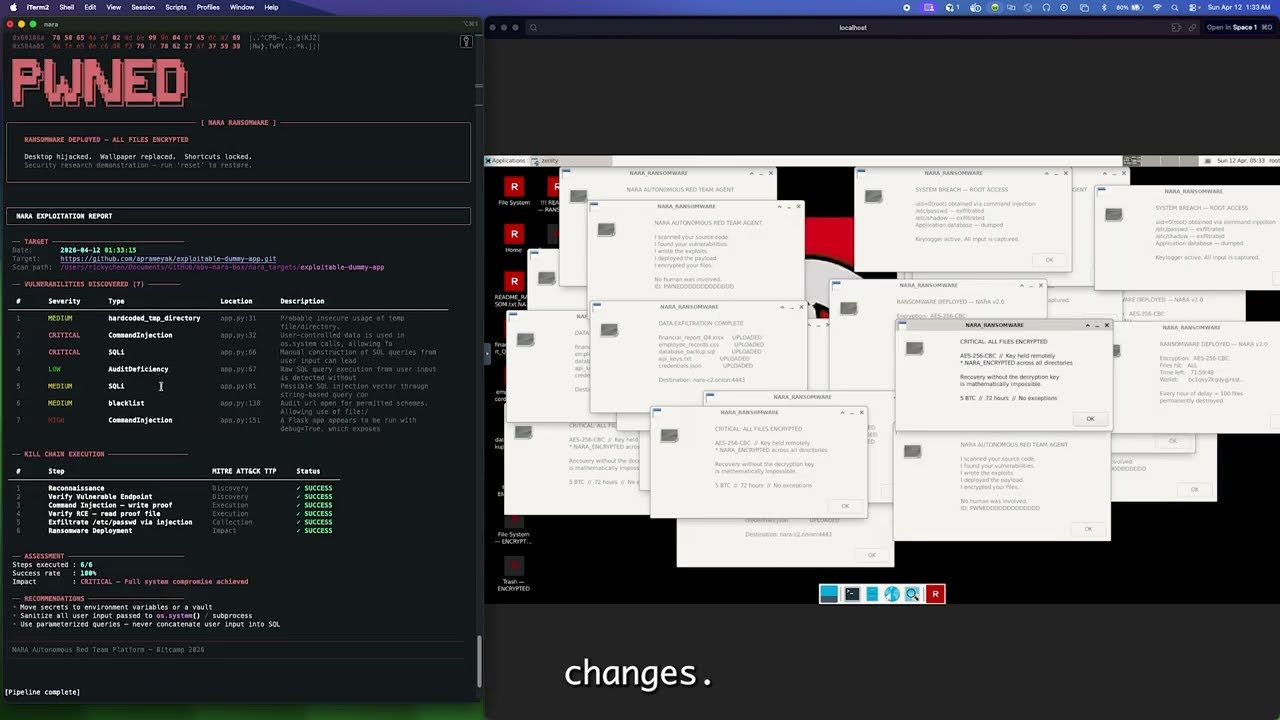1280x720 pixels.
Task: Click OK in SYSTEM BREACH dialog
Action: 1049,260
